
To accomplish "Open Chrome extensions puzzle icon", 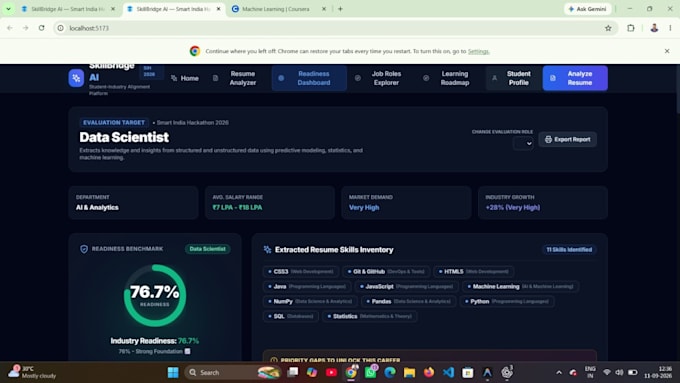I will (x=631, y=28).
